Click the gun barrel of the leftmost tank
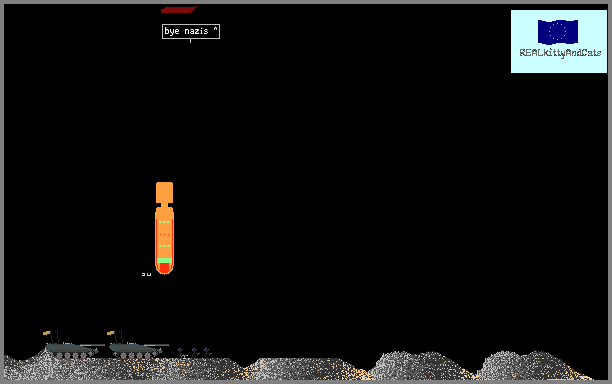Viewport: 612px width, 384px height. click(x=92, y=345)
